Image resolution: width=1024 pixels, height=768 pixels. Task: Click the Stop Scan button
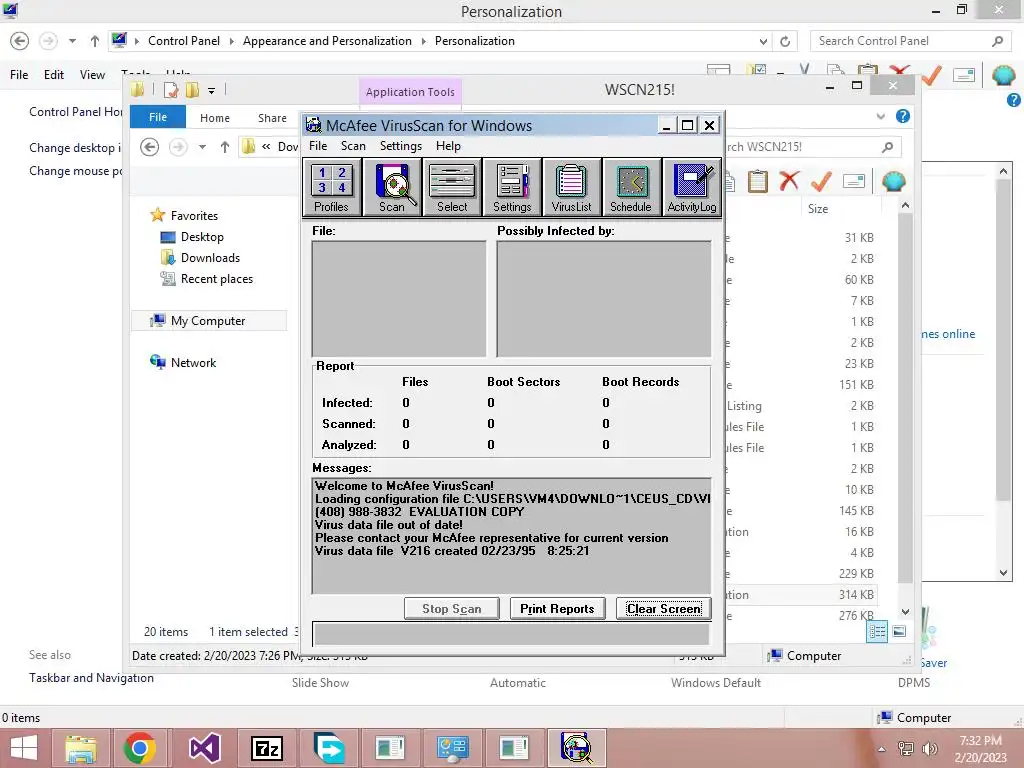[451, 609]
